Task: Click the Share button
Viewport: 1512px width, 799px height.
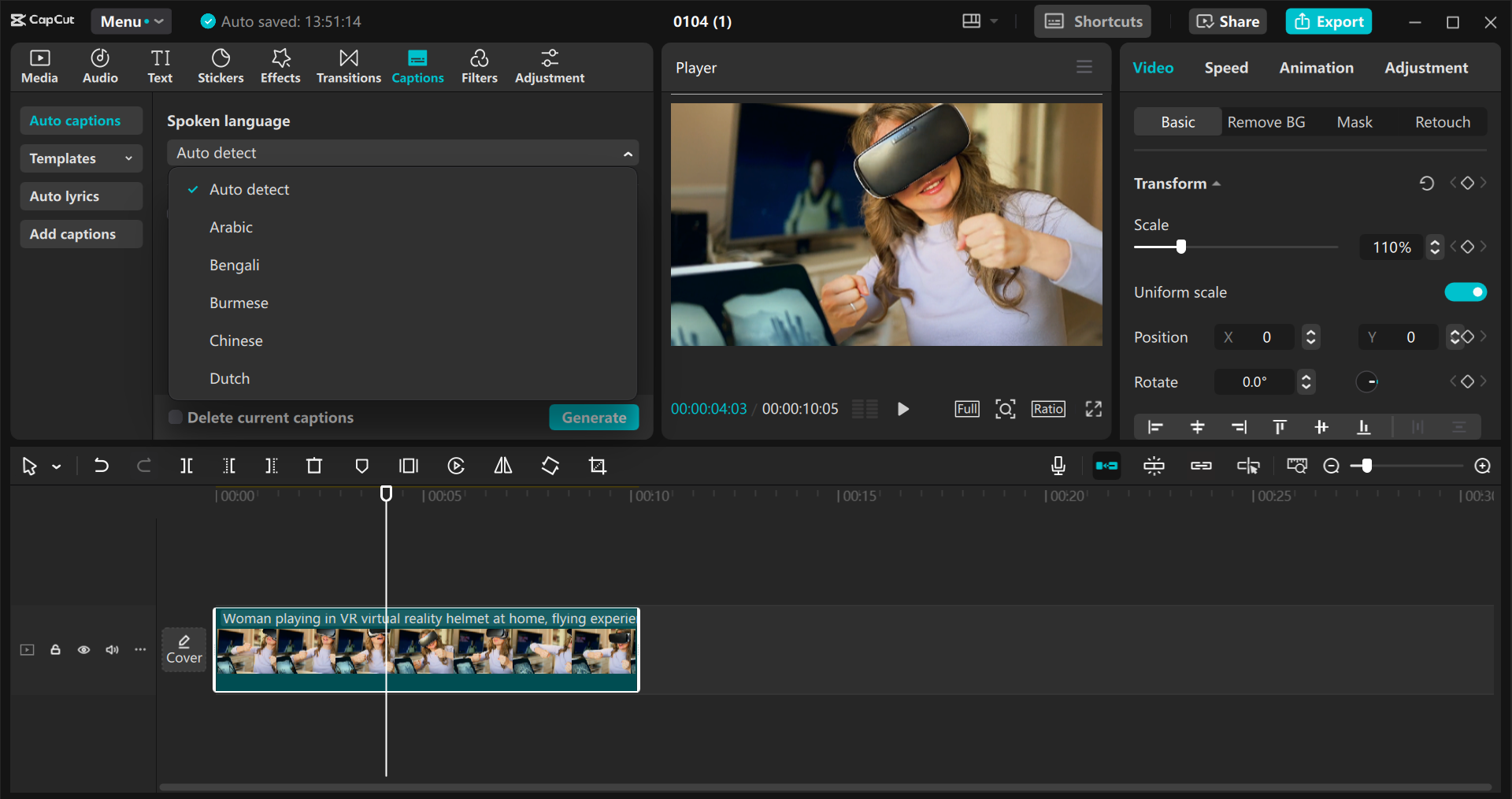Action: (1228, 21)
